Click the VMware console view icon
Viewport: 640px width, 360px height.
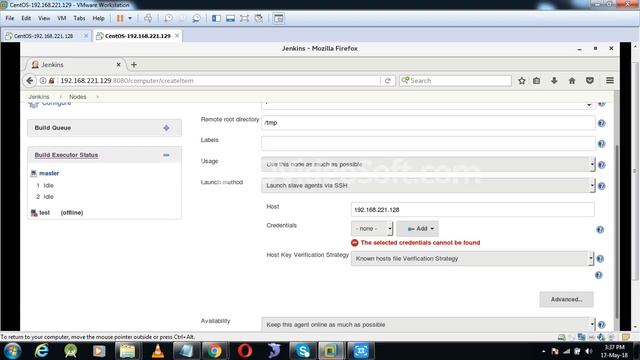point(230,18)
